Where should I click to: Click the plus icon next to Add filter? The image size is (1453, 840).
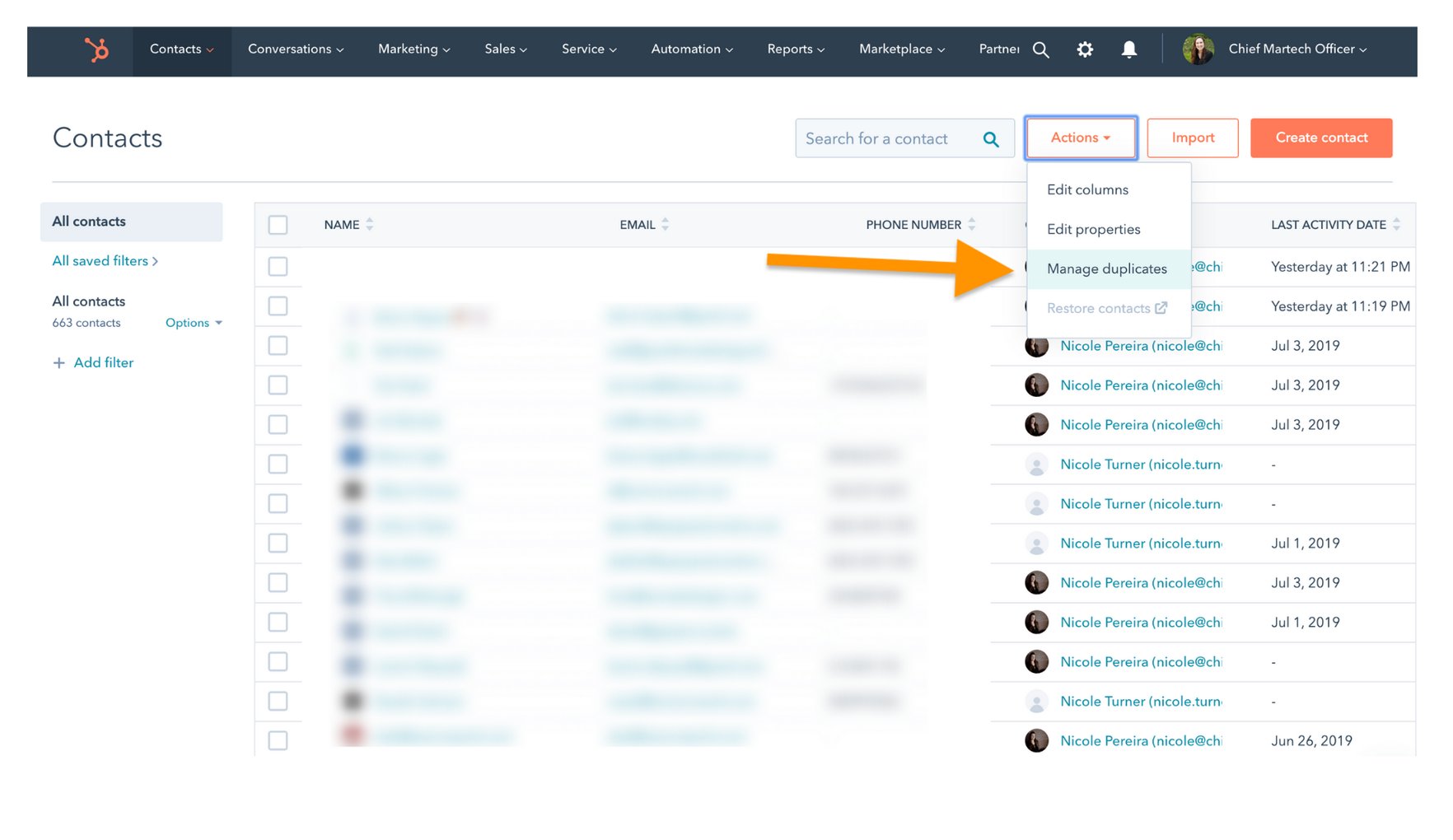[x=58, y=362]
